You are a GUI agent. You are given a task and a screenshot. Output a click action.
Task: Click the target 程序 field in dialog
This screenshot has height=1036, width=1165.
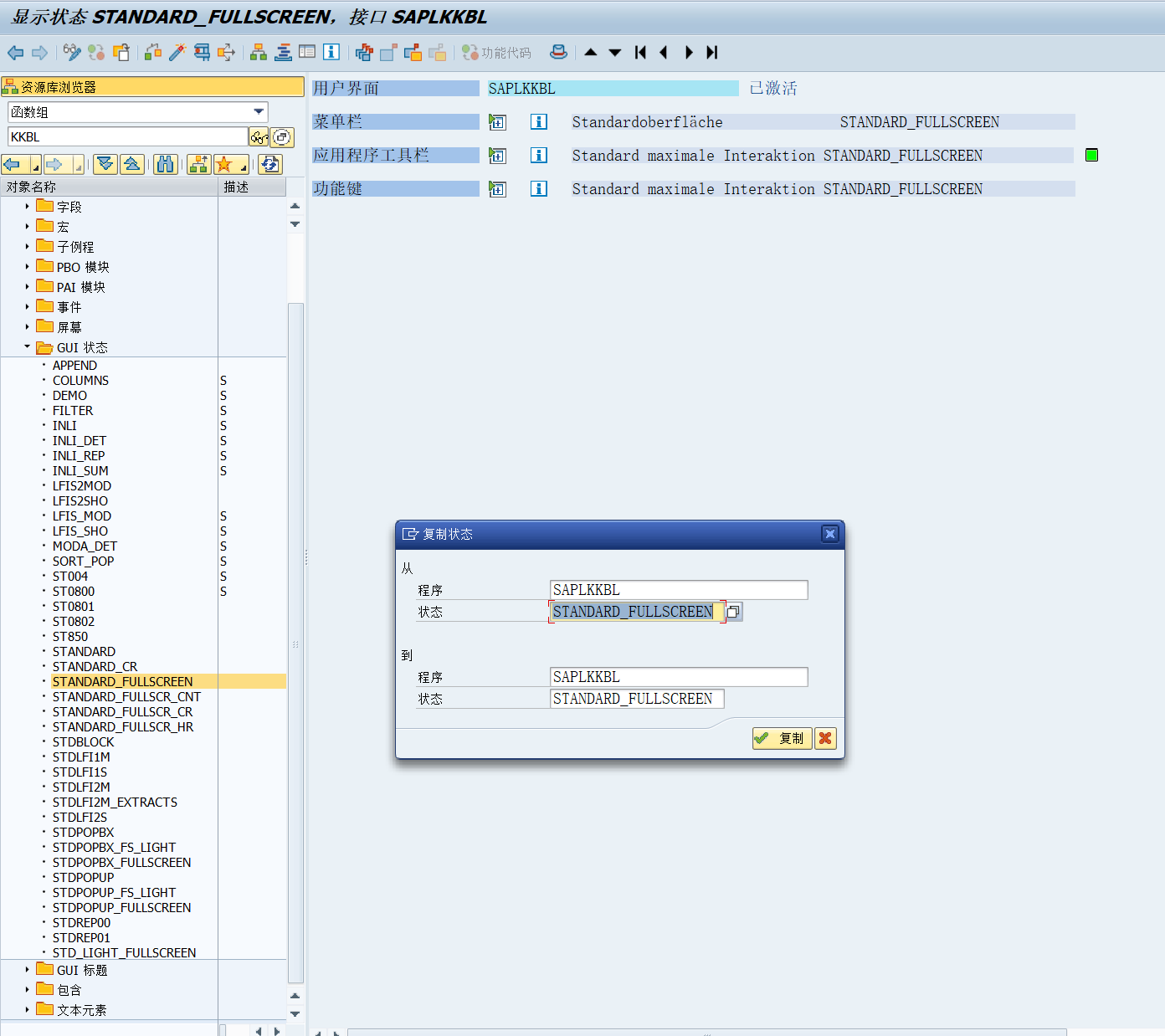coord(679,677)
